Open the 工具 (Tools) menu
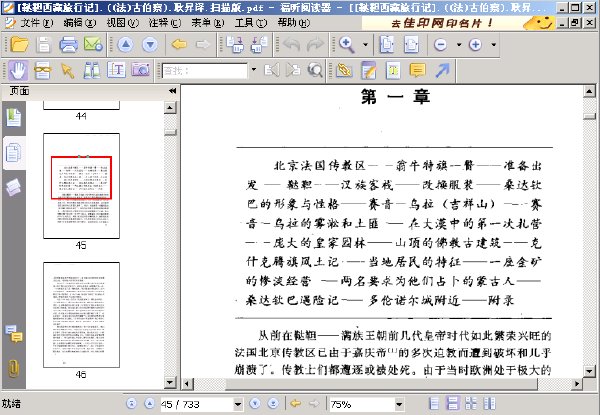This screenshot has width=600, height=415. (251, 23)
